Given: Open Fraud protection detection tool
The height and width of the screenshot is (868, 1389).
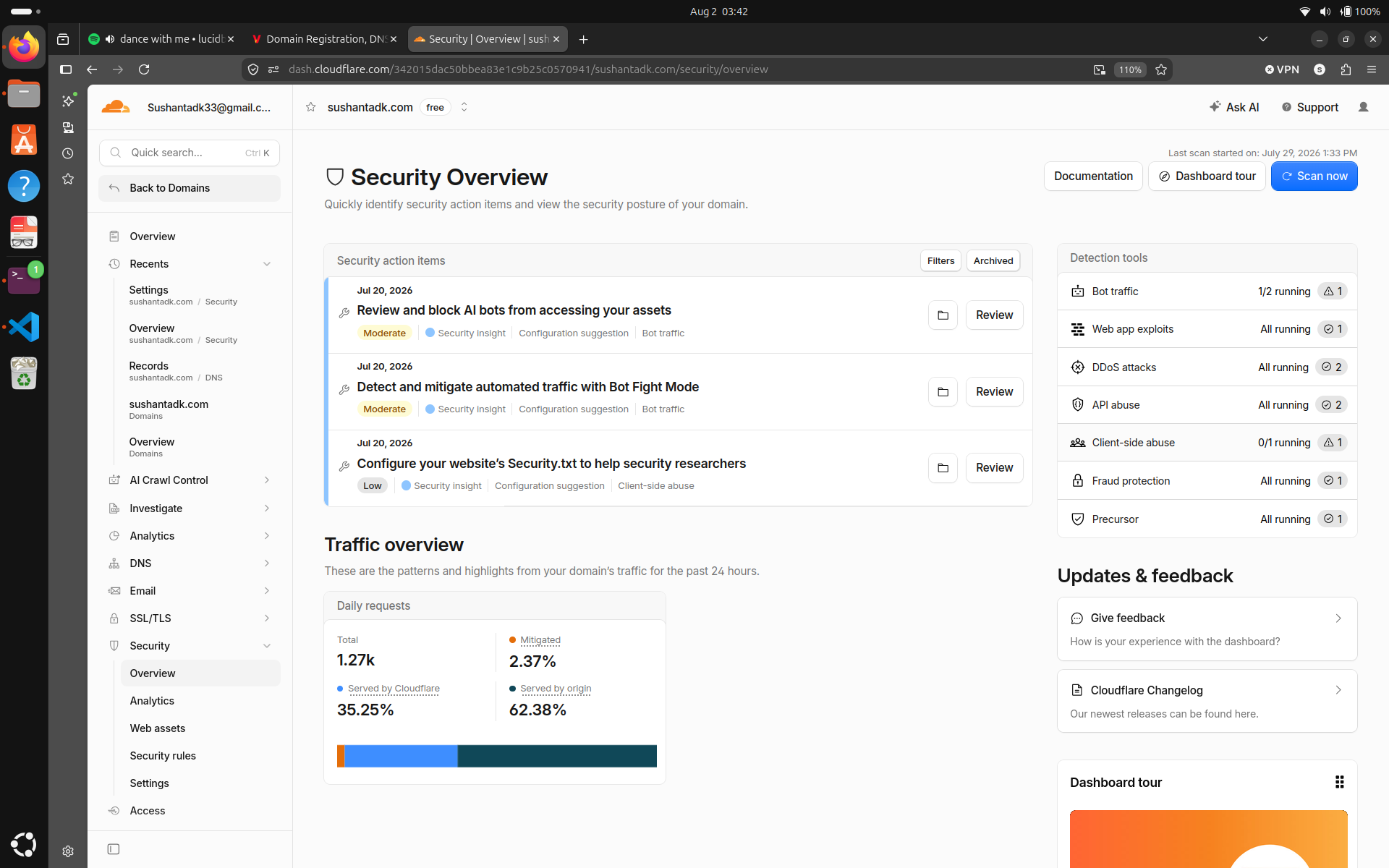Looking at the screenshot, I should coord(1207,481).
